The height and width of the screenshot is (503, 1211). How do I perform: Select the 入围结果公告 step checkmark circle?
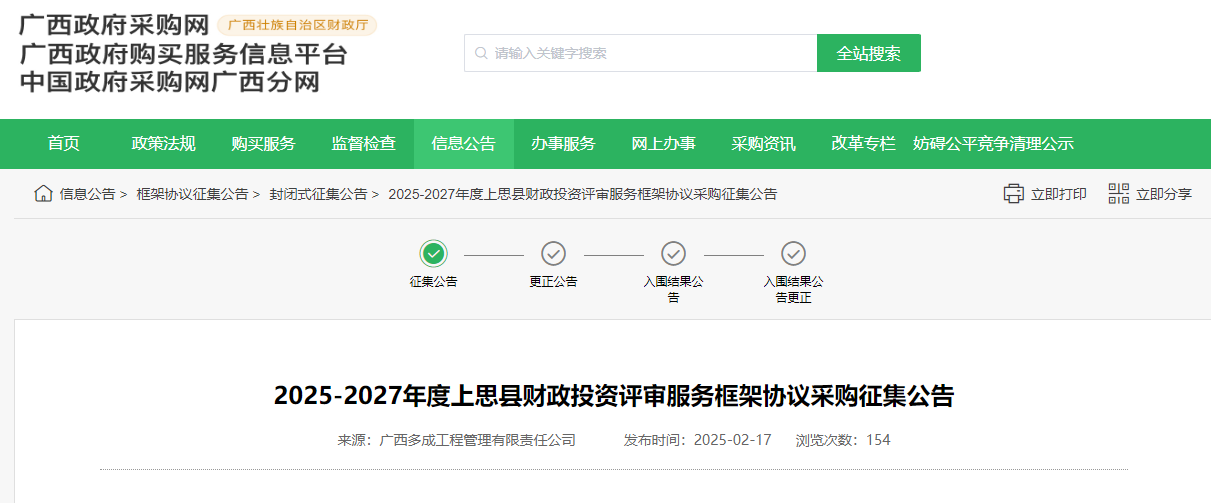pos(673,254)
